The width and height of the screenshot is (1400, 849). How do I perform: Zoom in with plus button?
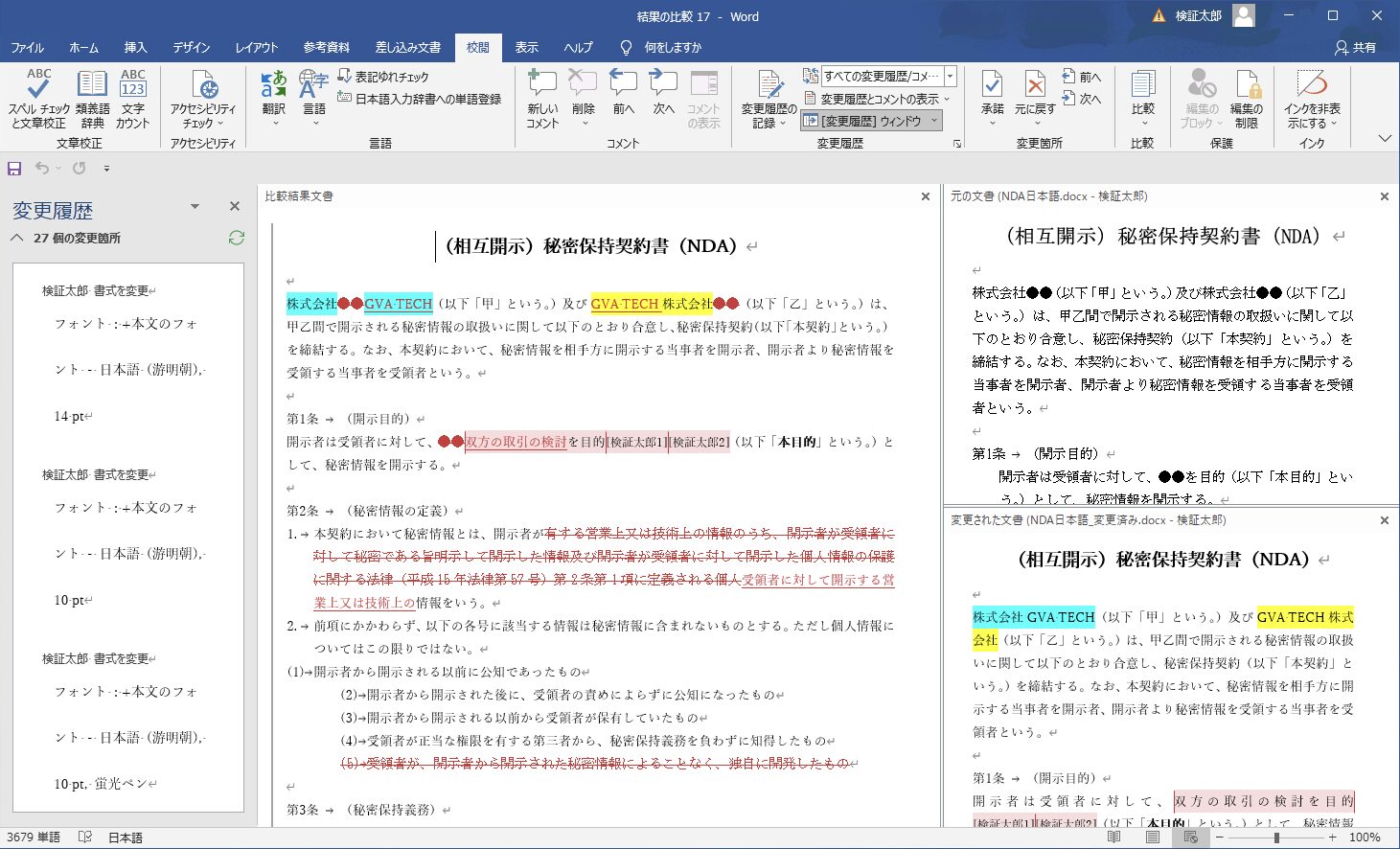(x=1332, y=838)
